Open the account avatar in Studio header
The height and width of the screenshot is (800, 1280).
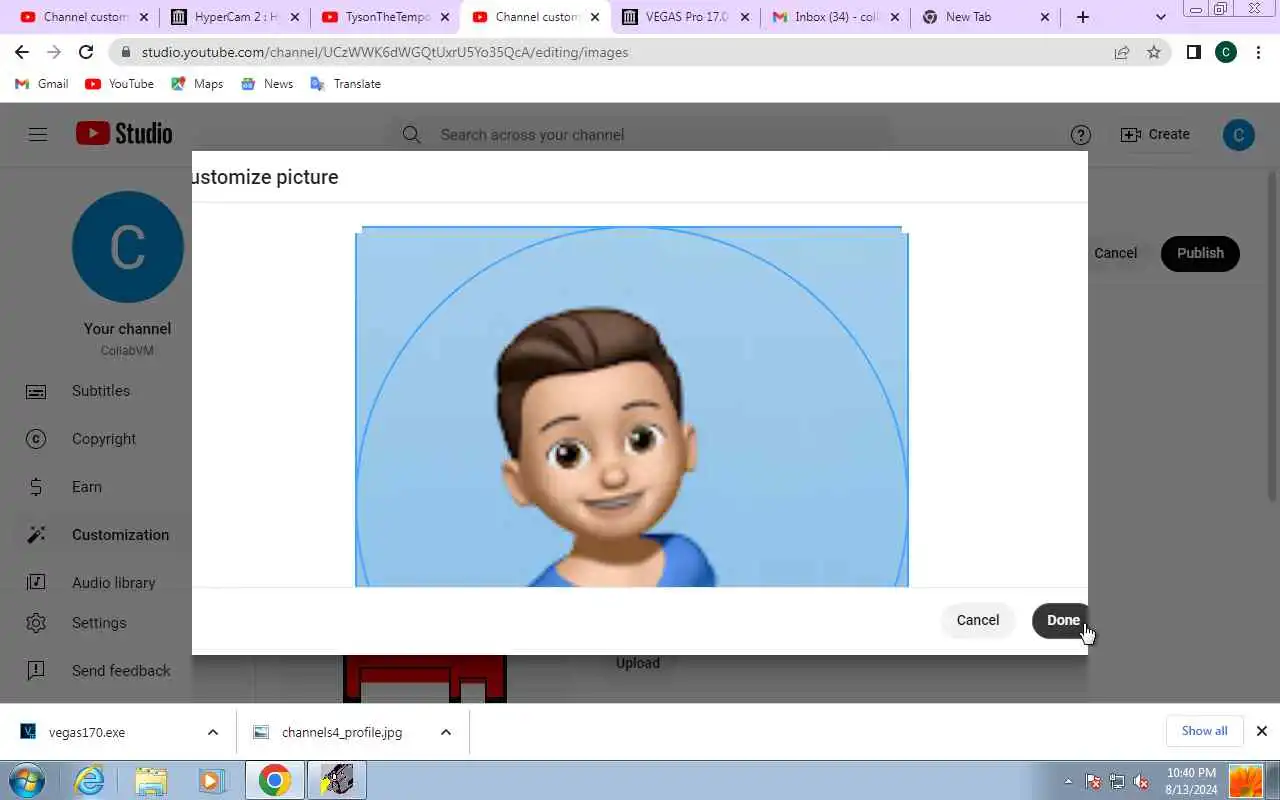[1238, 135]
